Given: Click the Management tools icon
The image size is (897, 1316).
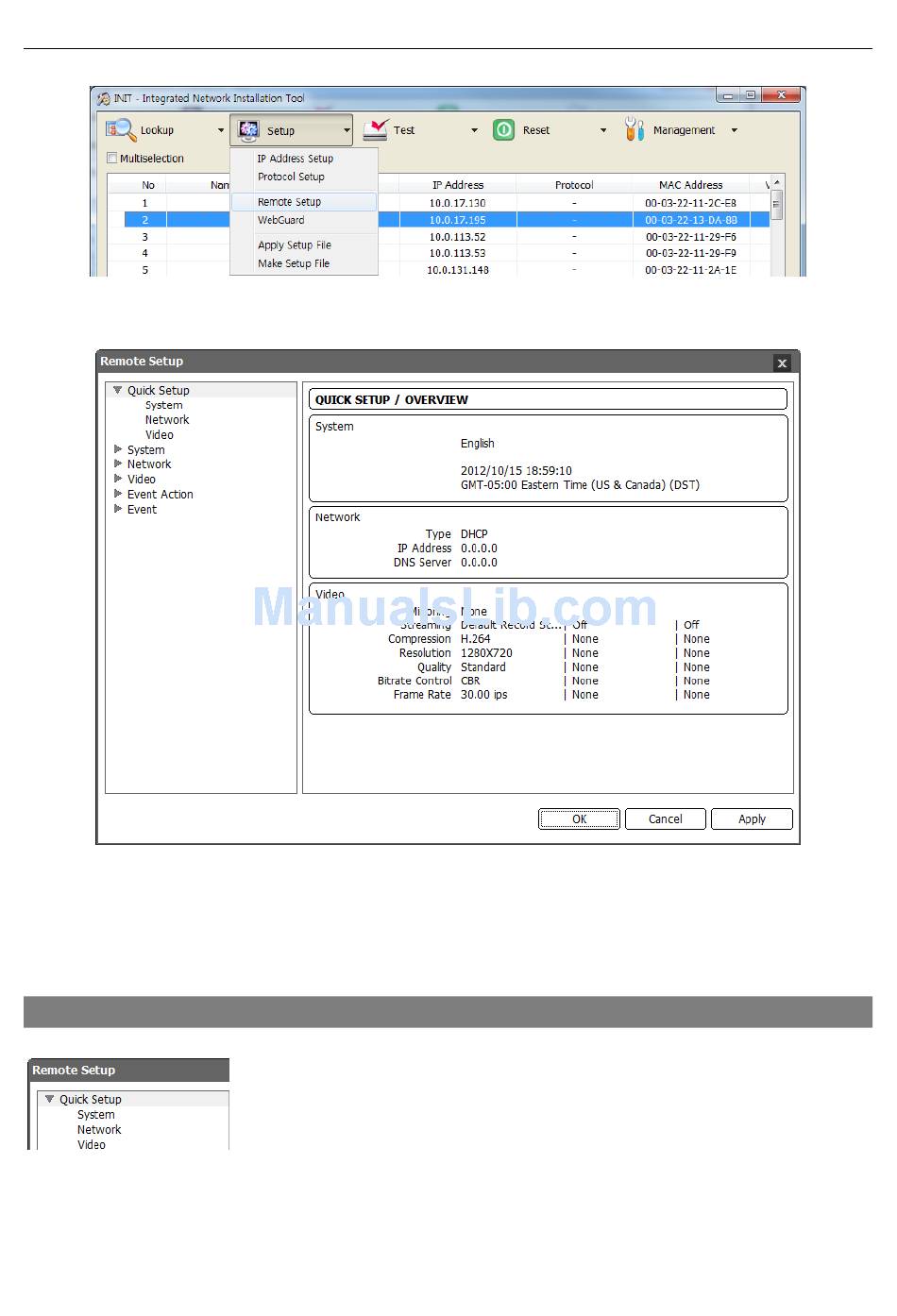Looking at the screenshot, I should click(634, 130).
